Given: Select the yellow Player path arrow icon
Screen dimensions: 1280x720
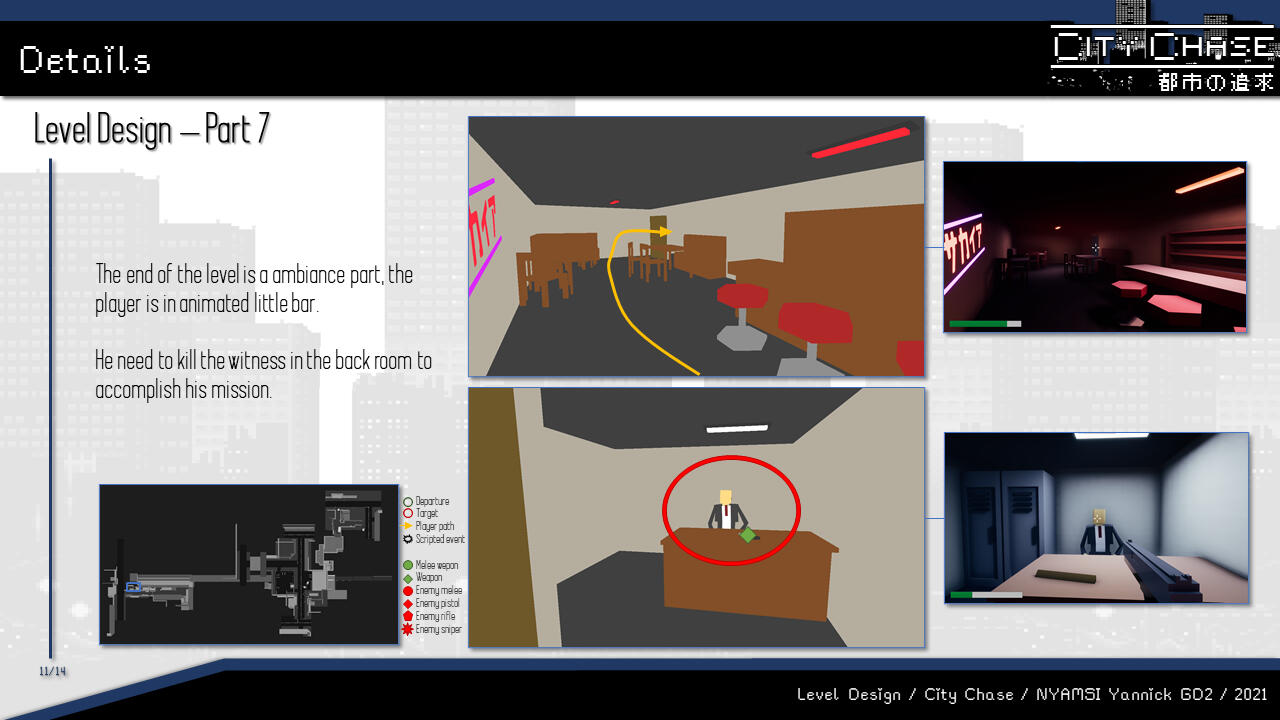Looking at the screenshot, I should [408, 526].
